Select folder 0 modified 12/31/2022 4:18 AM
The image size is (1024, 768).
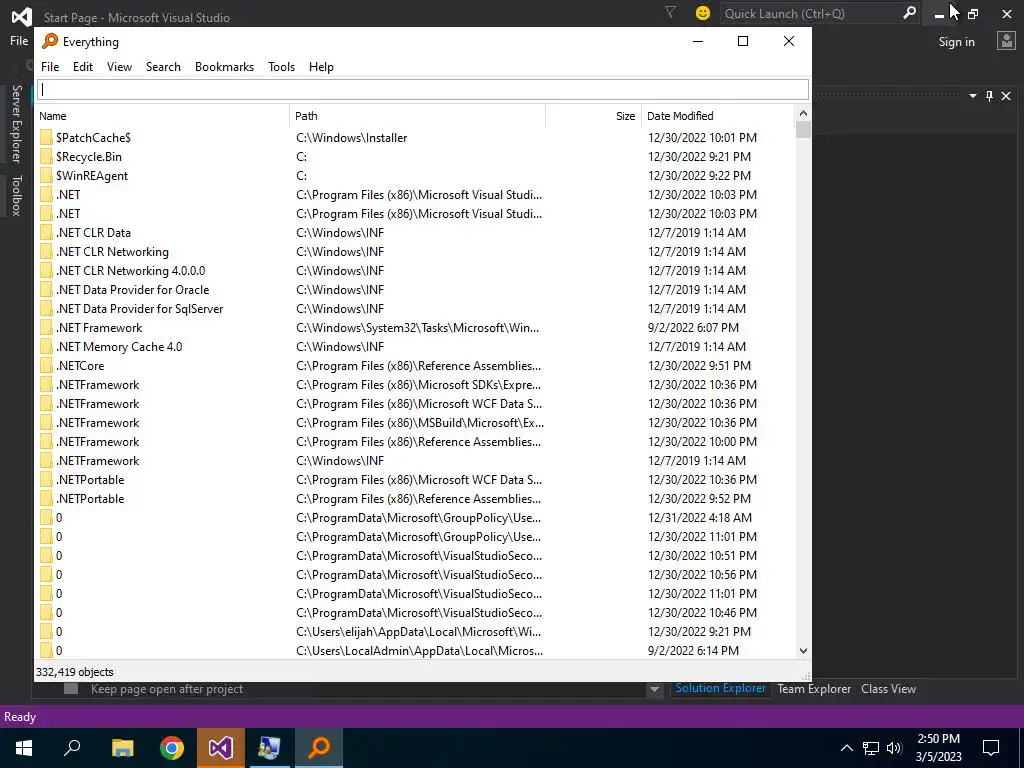click(415, 517)
